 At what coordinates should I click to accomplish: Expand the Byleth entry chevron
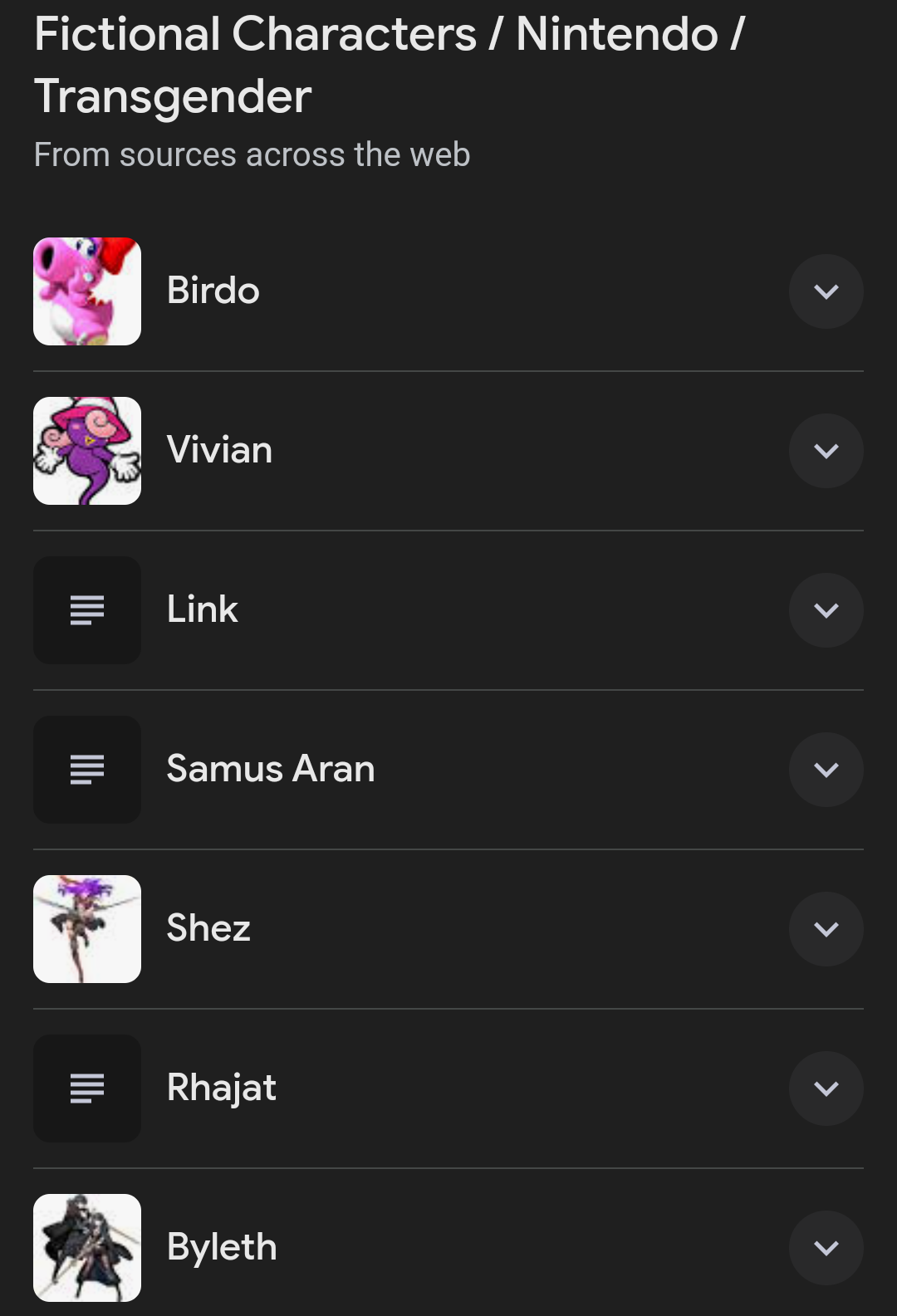click(x=826, y=1248)
